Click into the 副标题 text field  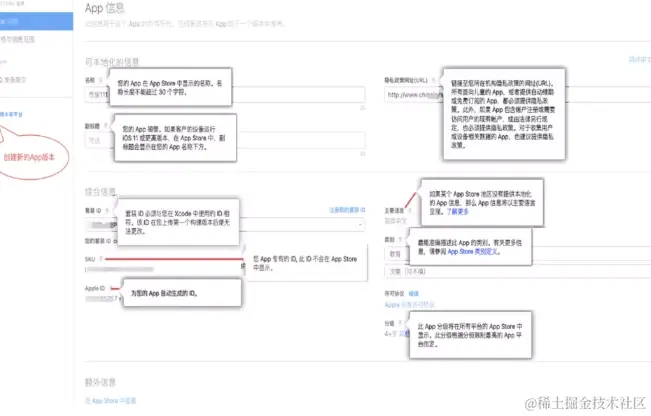[x=225, y=140]
